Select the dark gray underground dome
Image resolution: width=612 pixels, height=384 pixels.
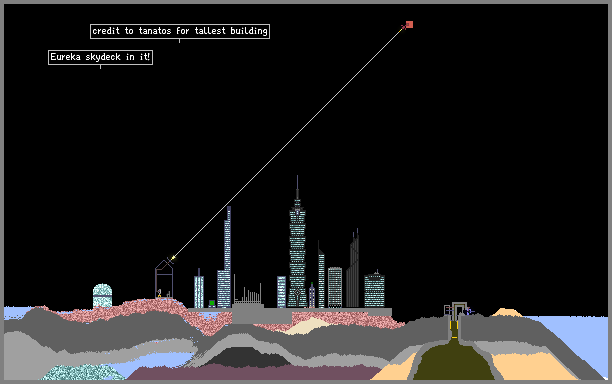(x=247, y=358)
